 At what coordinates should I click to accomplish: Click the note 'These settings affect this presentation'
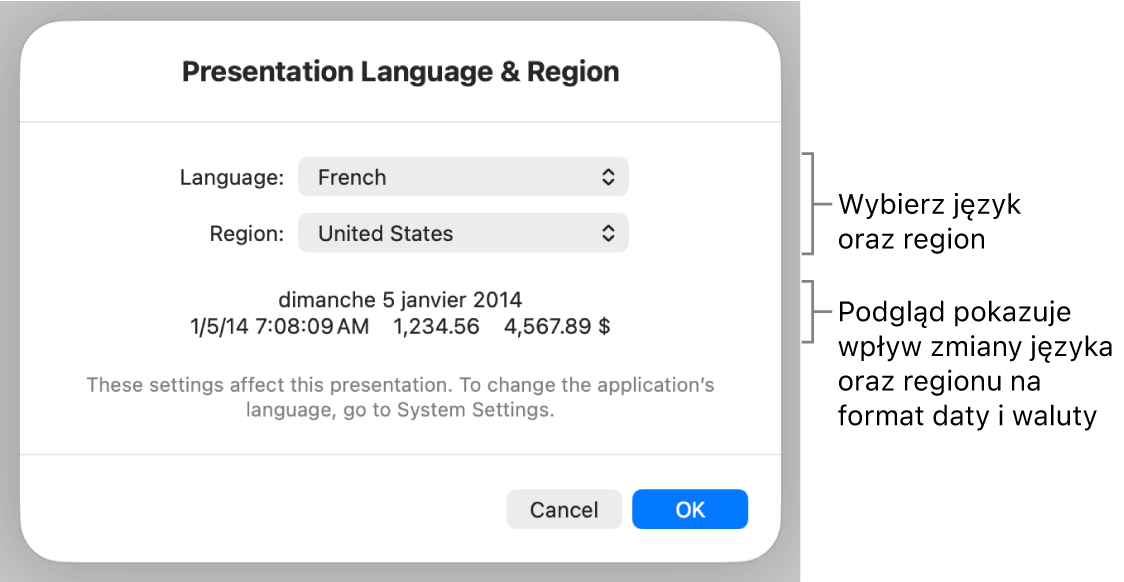(x=270, y=385)
